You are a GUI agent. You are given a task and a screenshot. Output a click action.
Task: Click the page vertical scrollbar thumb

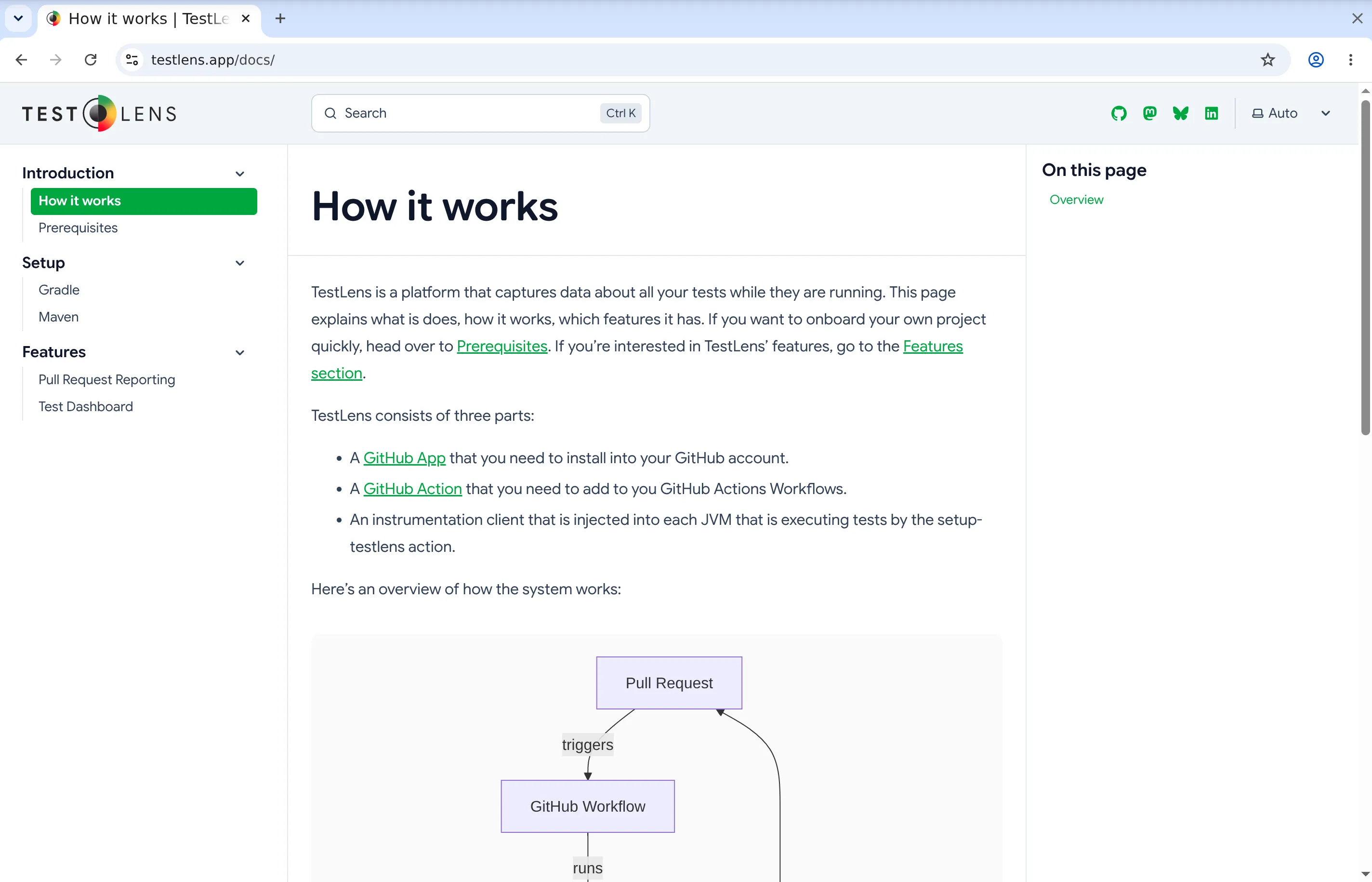(1365, 267)
